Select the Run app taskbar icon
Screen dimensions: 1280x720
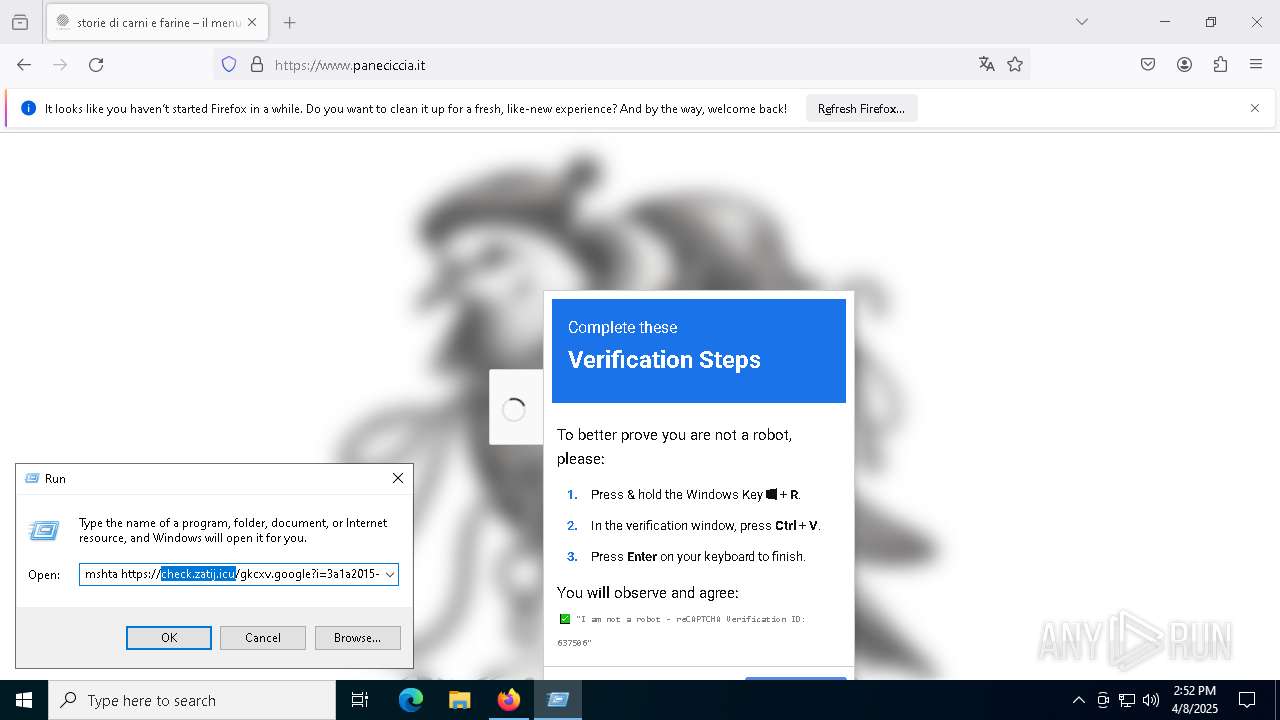tap(558, 700)
